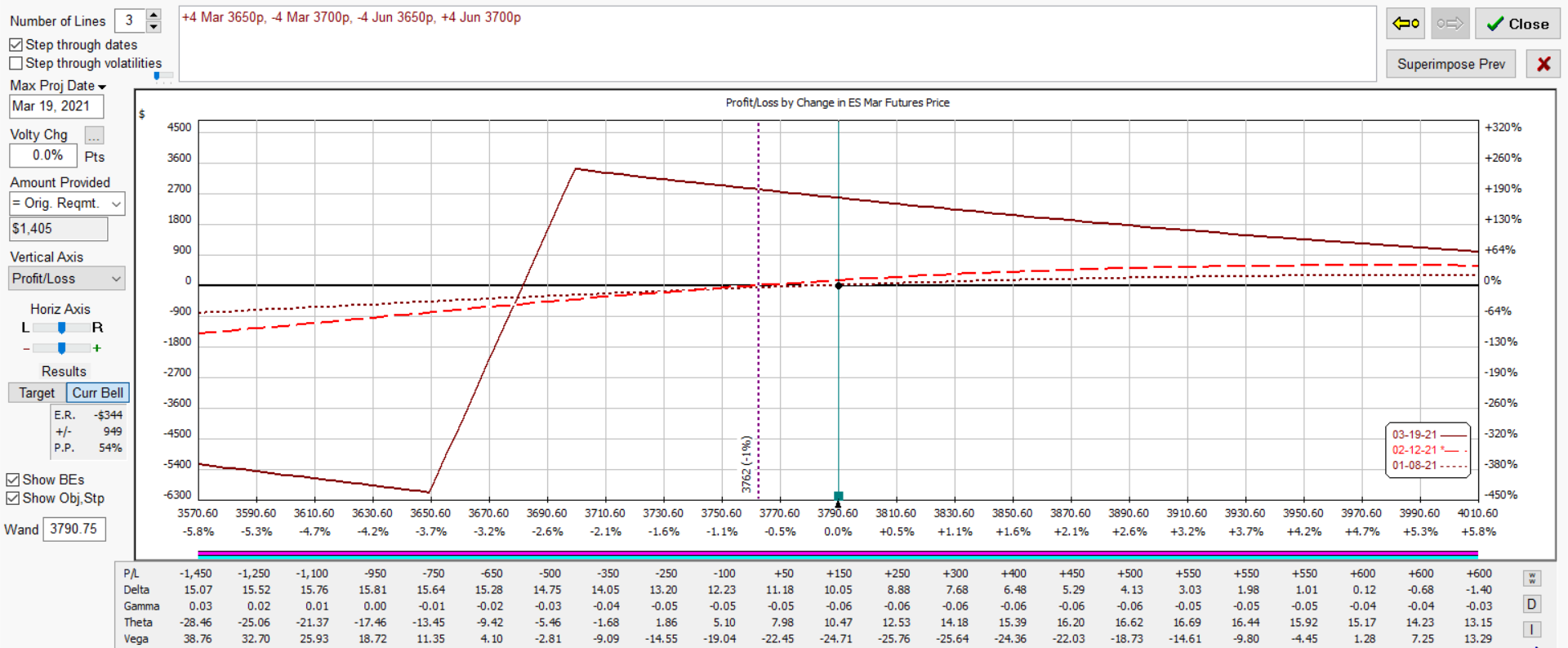
Task: Open the Max Proj Date dropdown arrow
Action: click(x=102, y=87)
